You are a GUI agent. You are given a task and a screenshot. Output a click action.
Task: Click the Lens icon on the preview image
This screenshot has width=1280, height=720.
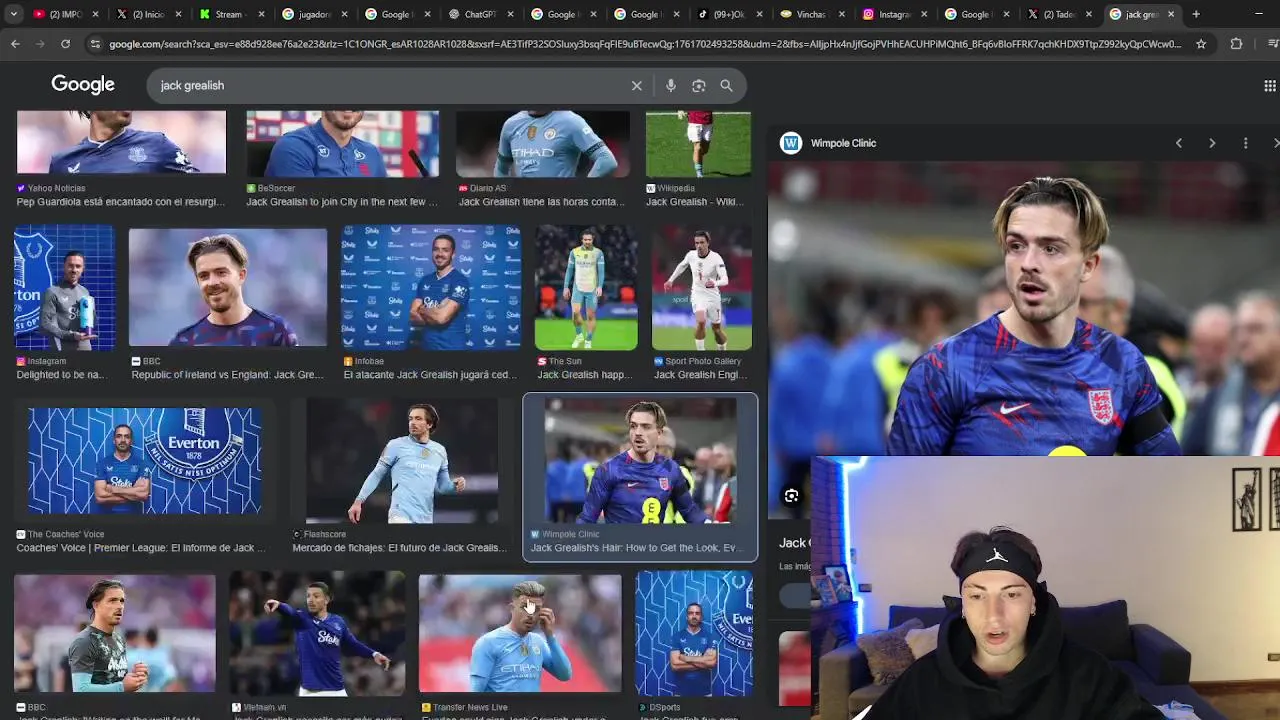791,496
